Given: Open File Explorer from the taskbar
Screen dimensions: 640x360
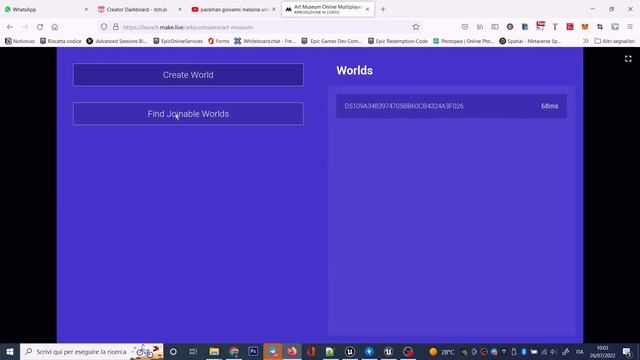Looking at the screenshot, I should pos(214,351).
